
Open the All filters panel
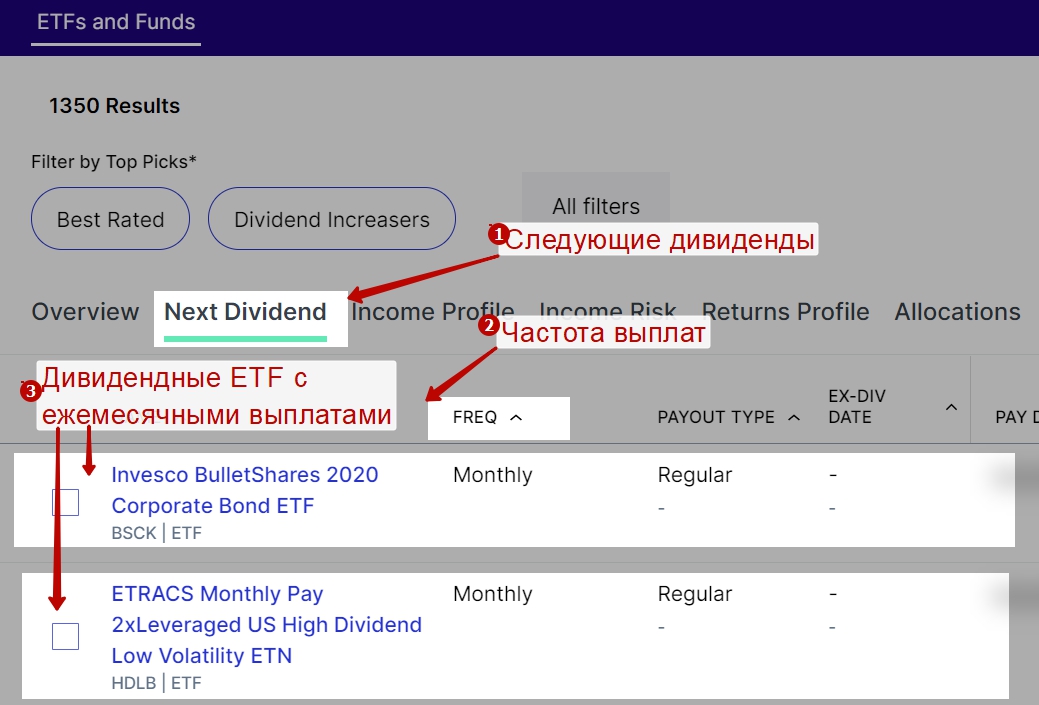[x=596, y=207]
